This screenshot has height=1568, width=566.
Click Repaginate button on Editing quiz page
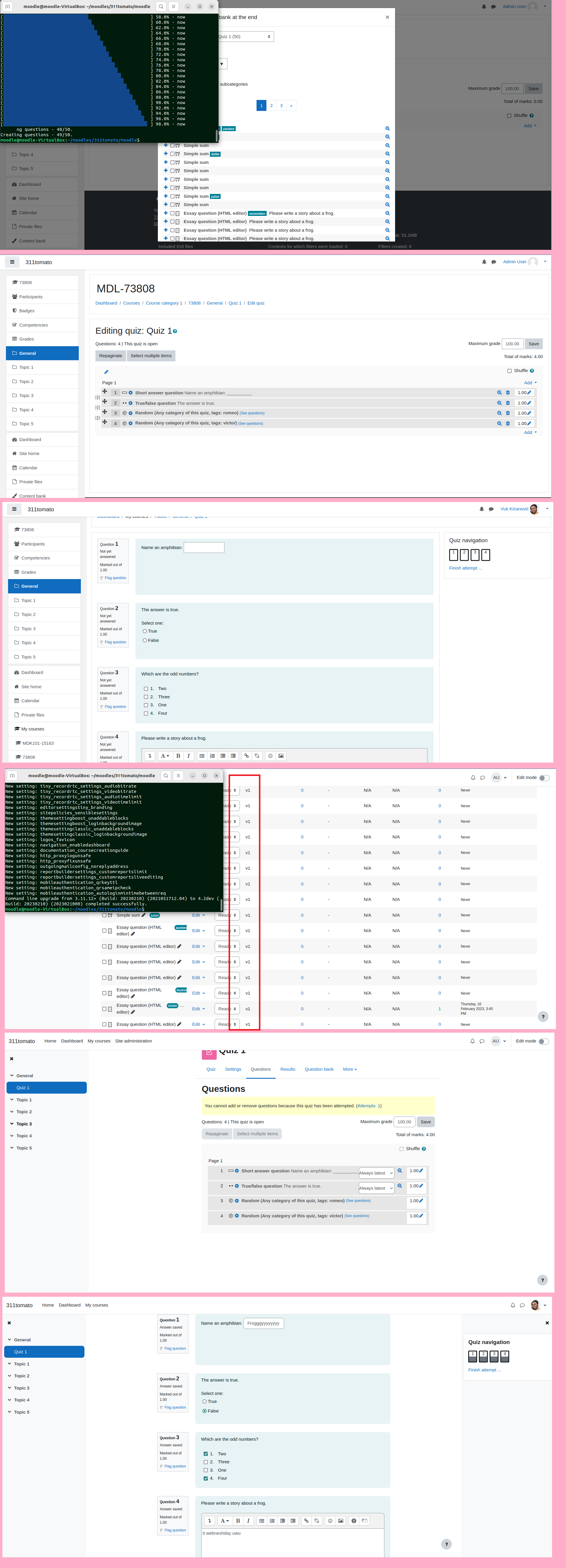(x=111, y=355)
